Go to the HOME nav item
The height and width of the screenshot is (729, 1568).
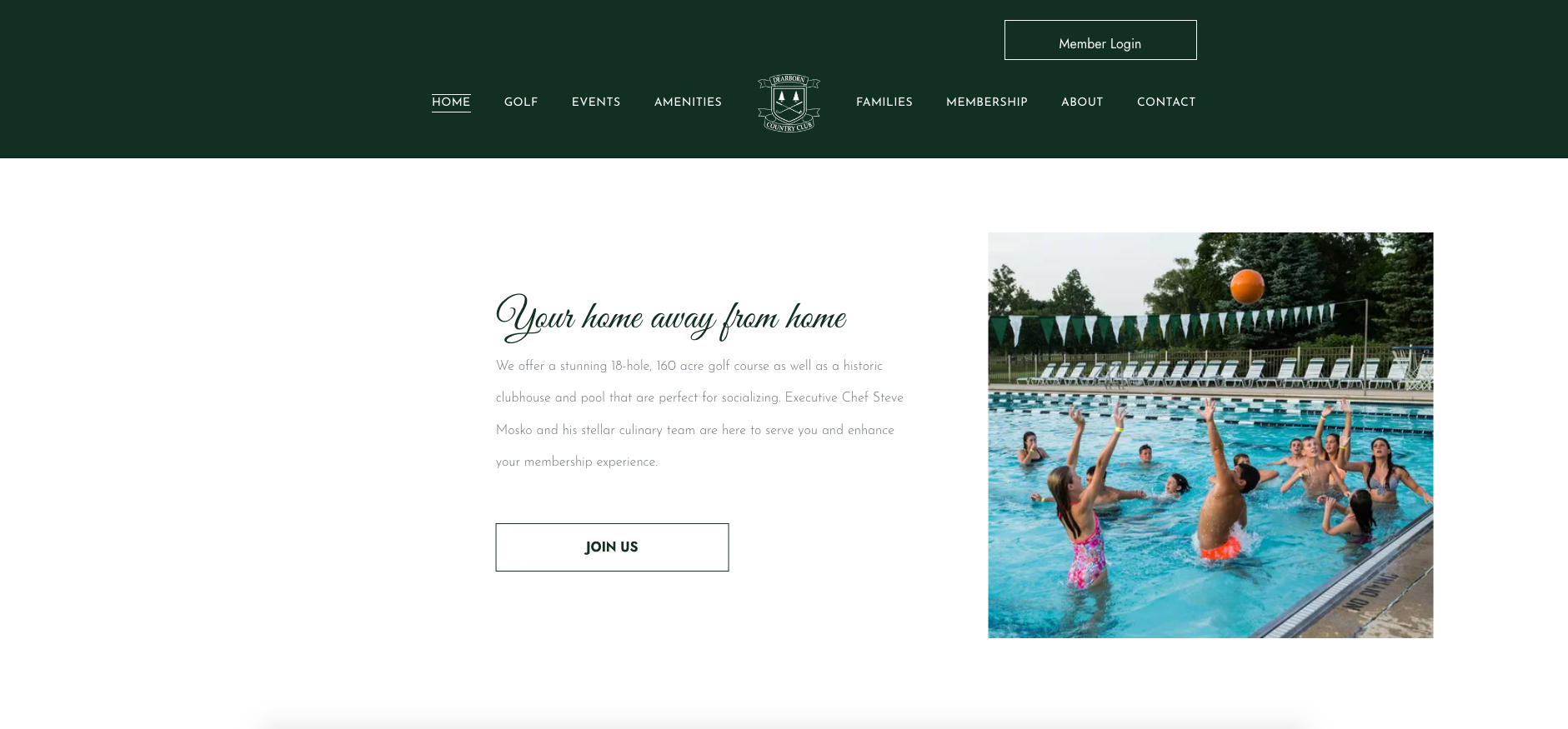[x=451, y=102]
